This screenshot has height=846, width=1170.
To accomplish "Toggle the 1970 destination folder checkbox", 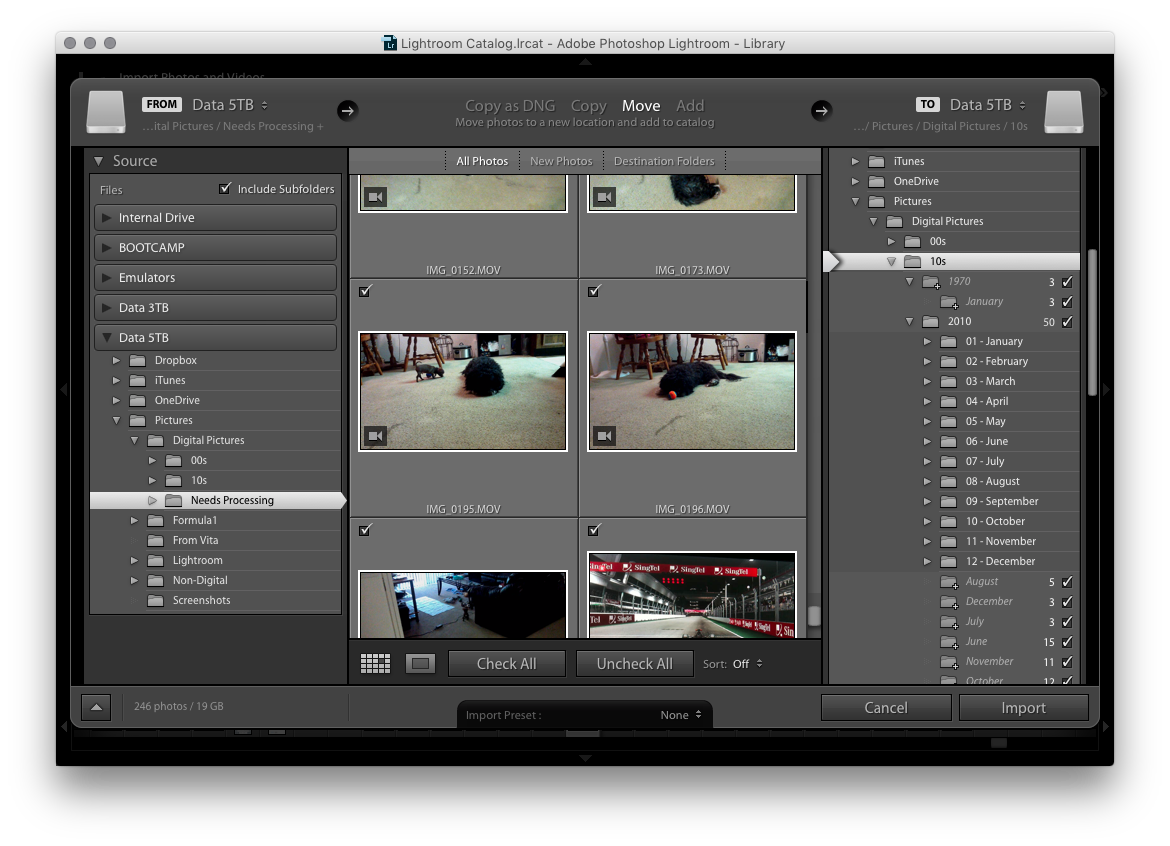I will (1067, 282).
